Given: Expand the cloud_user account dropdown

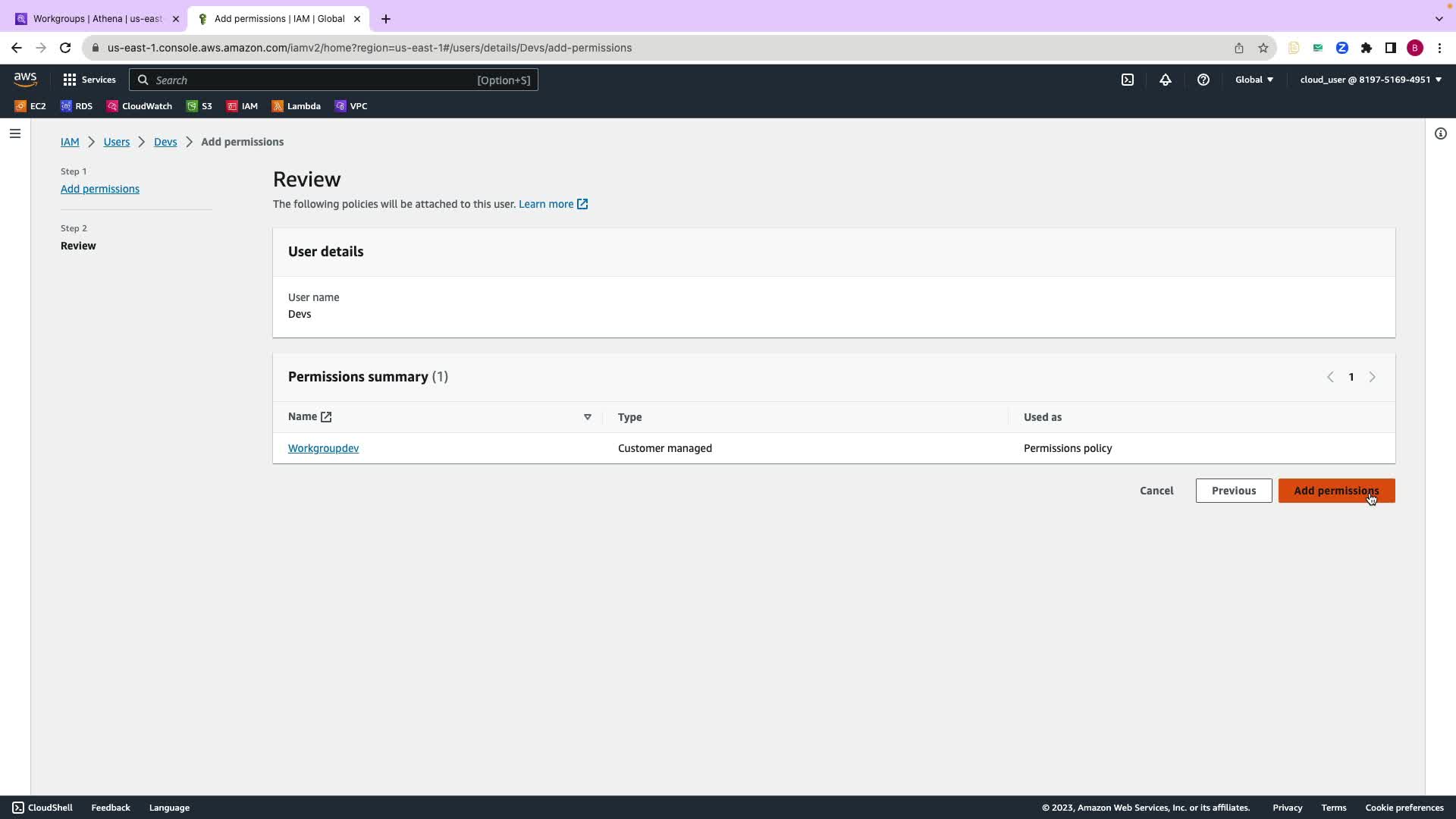Looking at the screenshot, I should pyautogui.click(x=1370, y=80).
